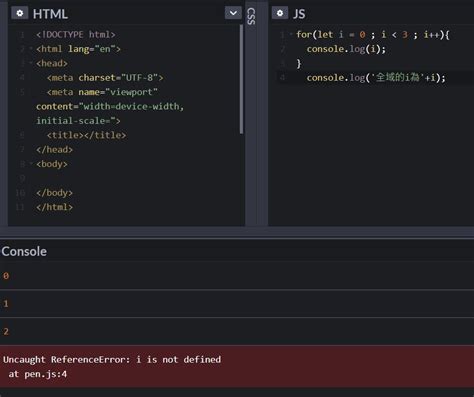Place cursor on console.log(i) line
This screenshot has height=397, width=474.
(346, 49)
